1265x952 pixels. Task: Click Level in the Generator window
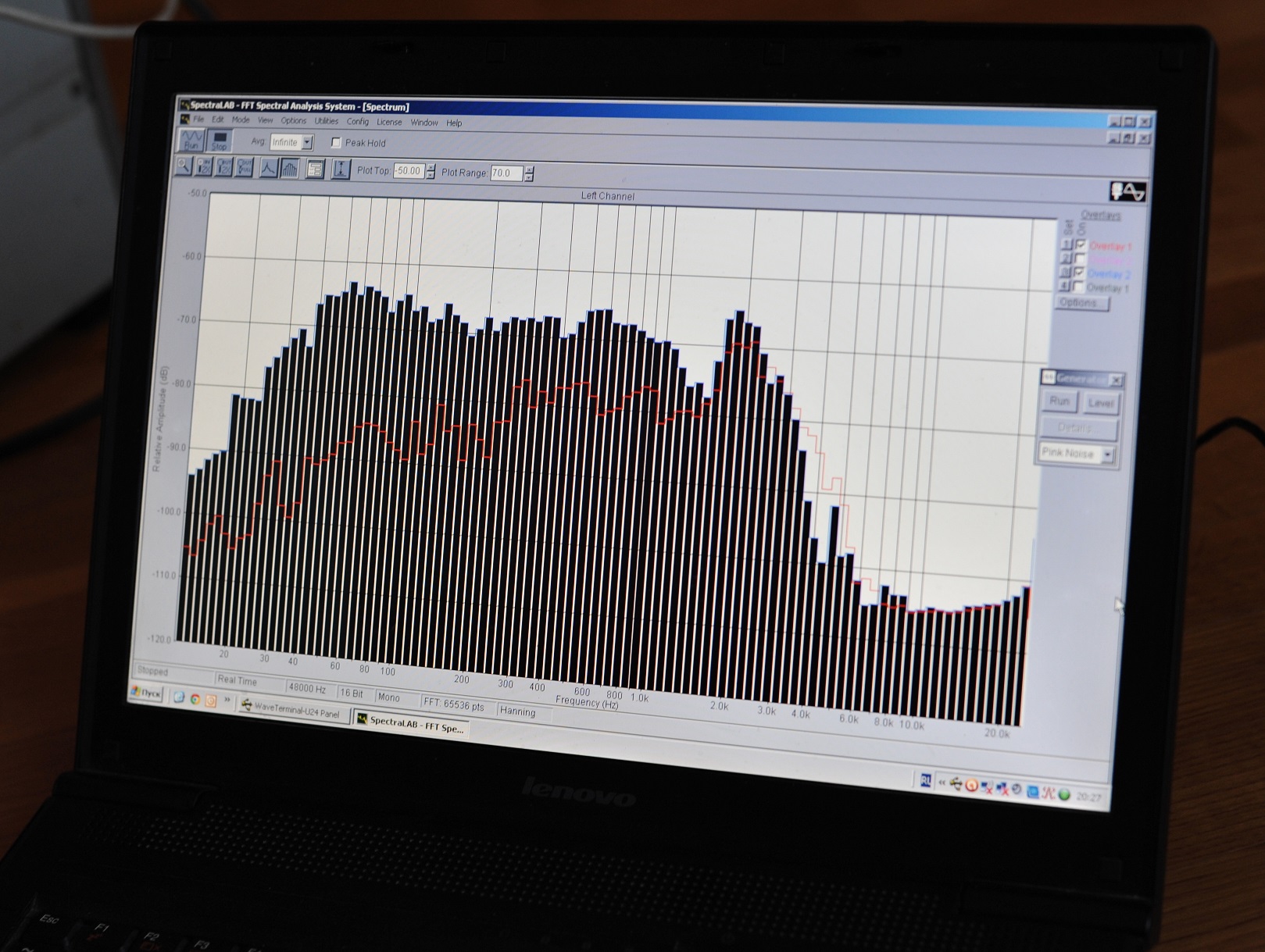[1100, 404]
